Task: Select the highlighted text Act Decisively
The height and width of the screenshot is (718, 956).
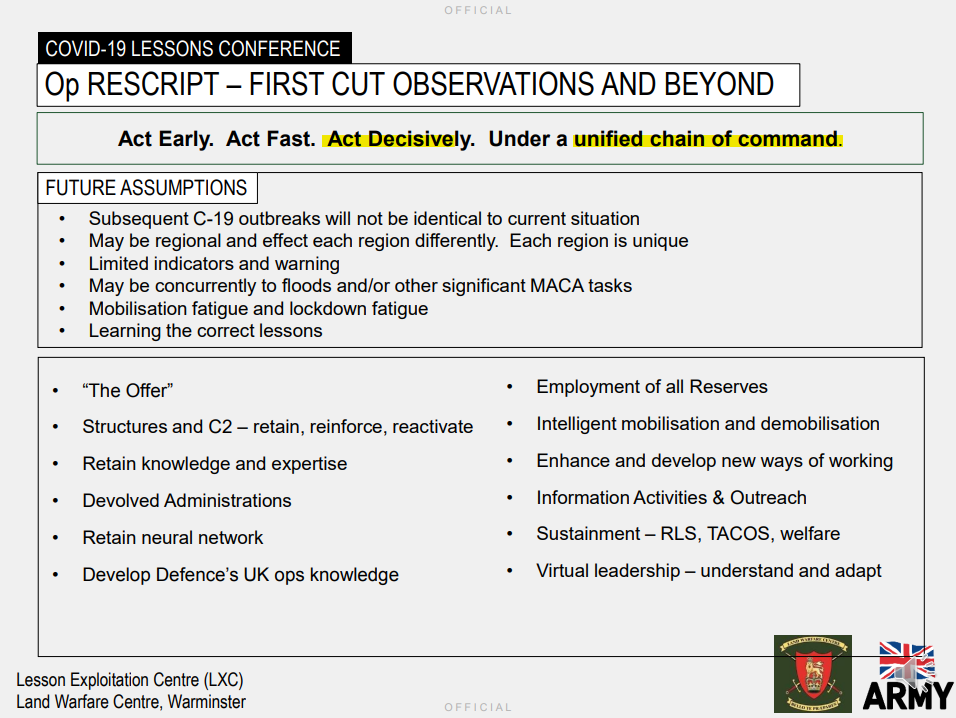Action: pos(396,138)
